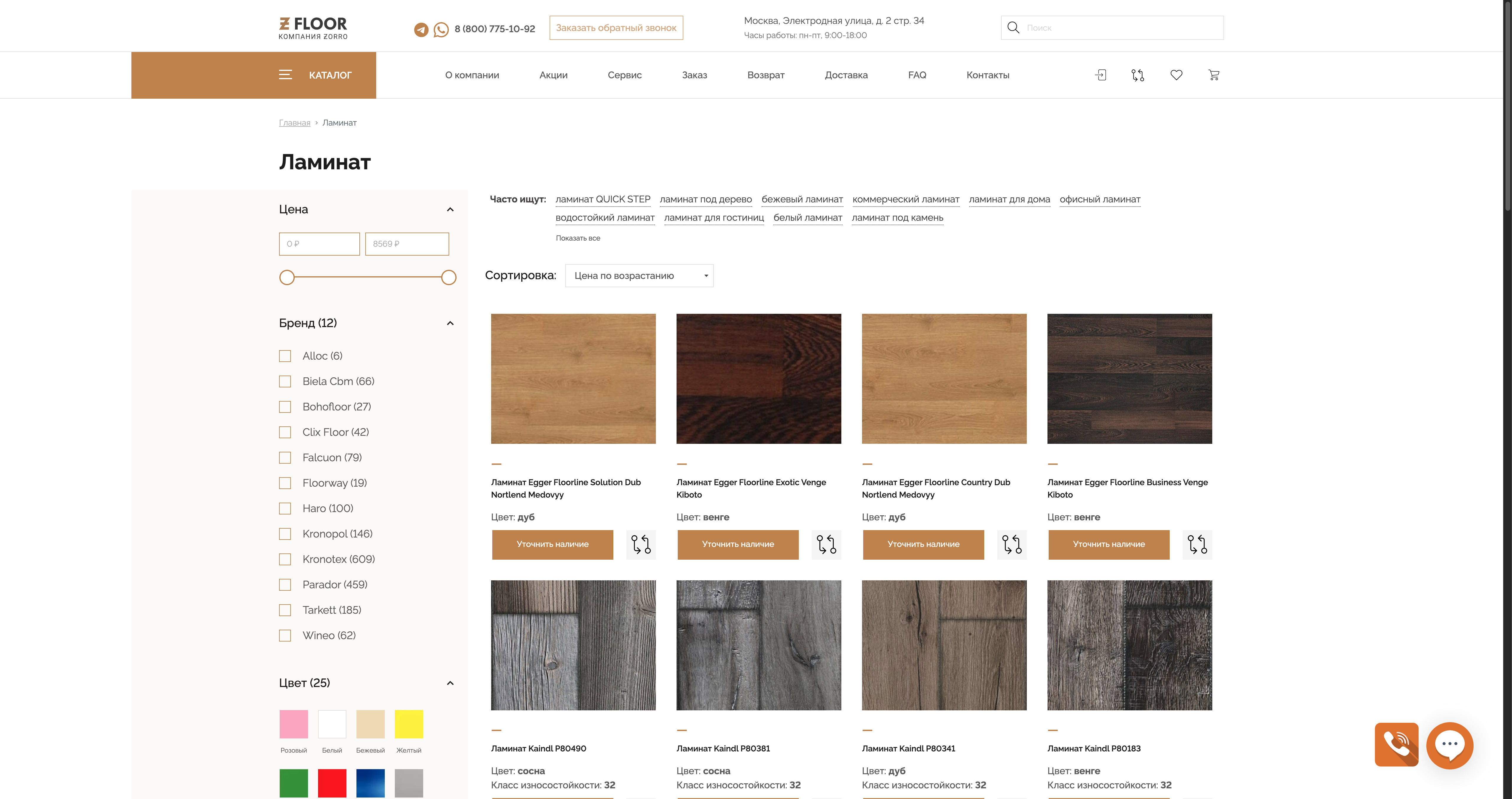1512x799 pixels.
Task: Open the FAQ menu item
Action: click(917, 75)
